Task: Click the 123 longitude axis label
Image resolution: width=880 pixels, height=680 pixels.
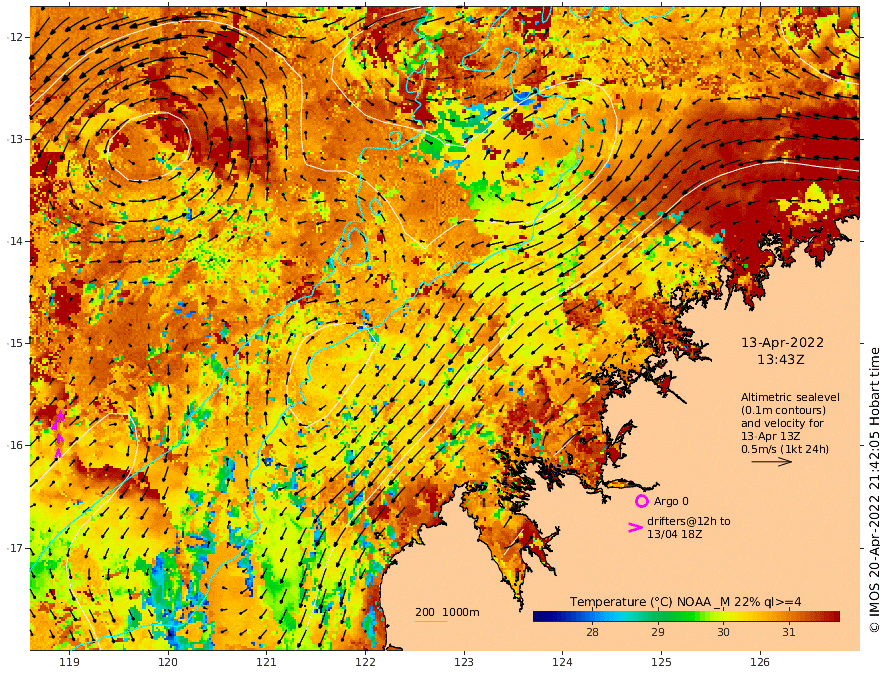Action: click(x=464, y=662)
